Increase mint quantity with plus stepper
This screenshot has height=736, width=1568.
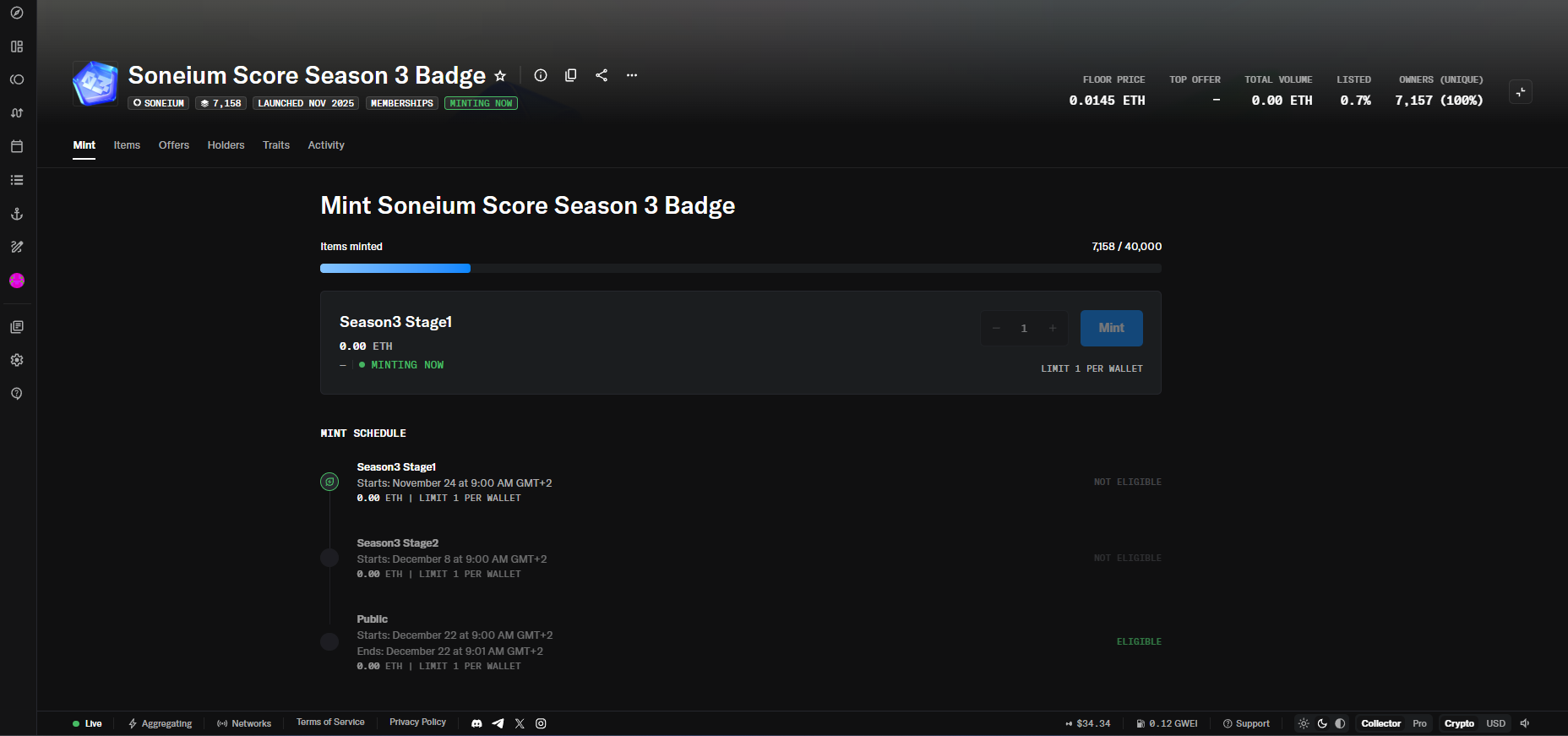[1053, 328]
